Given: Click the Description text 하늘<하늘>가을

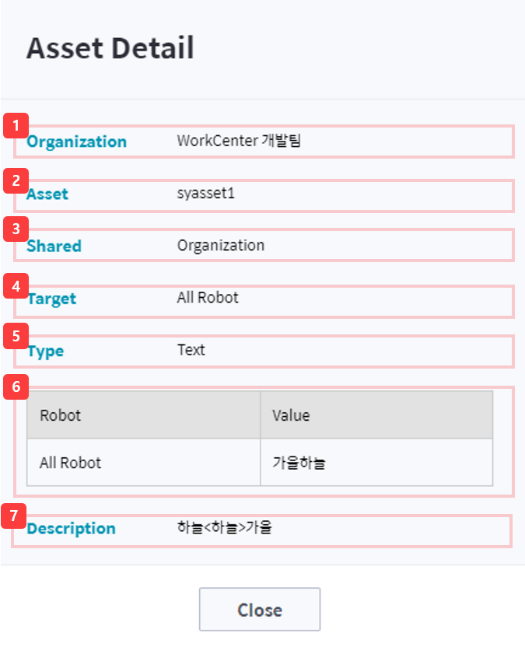Looking at the screenshot, I should pyautogui.click(x=225, y=527).
